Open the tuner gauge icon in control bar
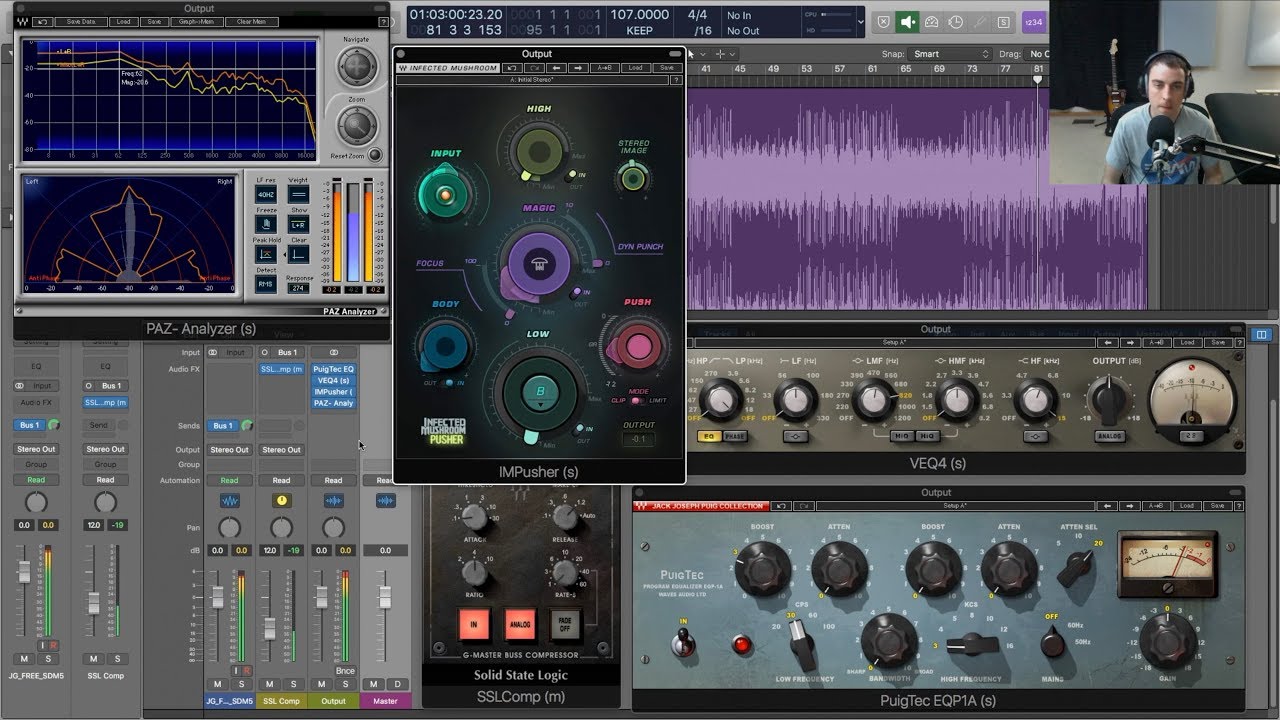The height and width of the screenshot is (720, 1280). pyautogui.click(x=932, y=22)
